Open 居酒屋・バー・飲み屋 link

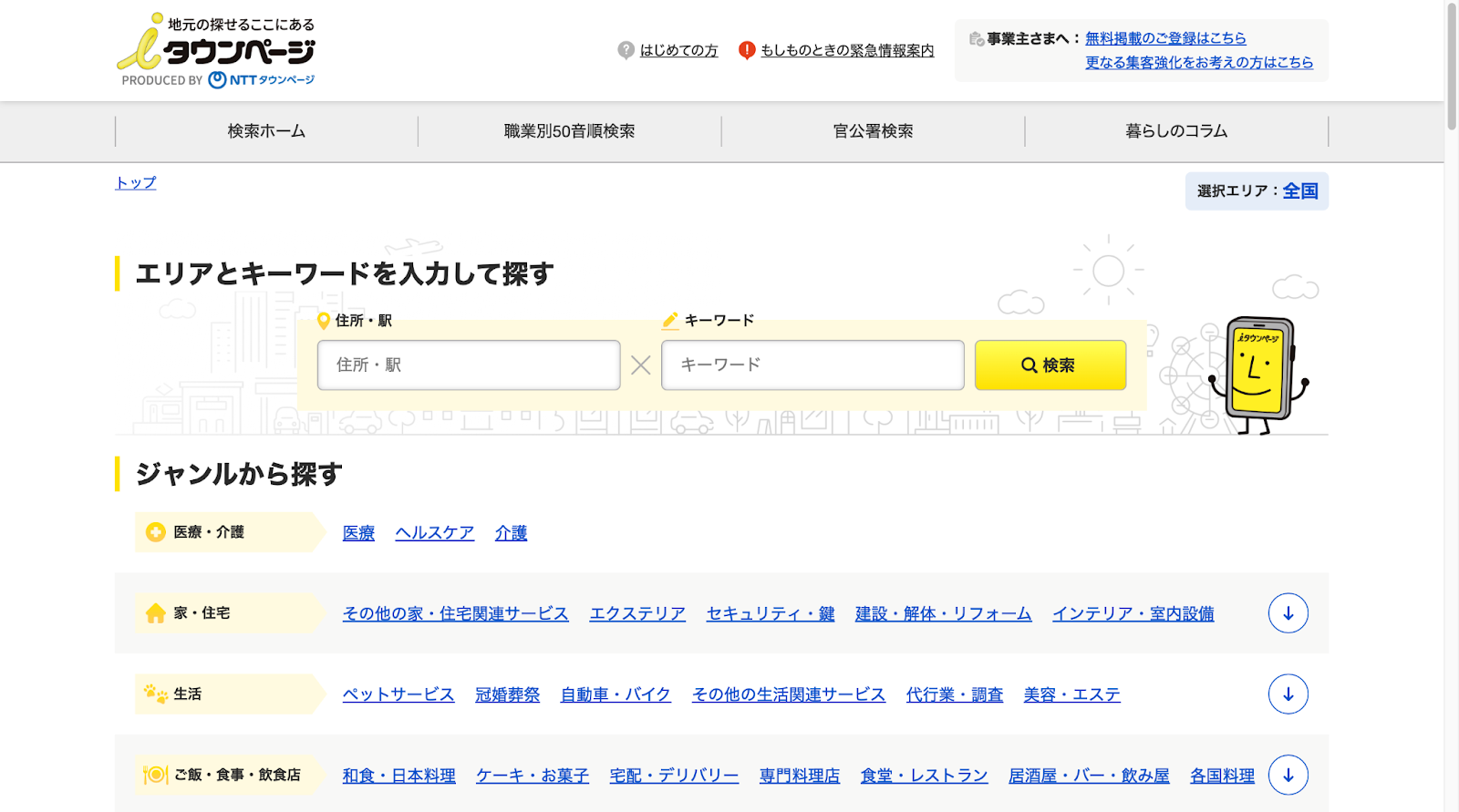1089,776
